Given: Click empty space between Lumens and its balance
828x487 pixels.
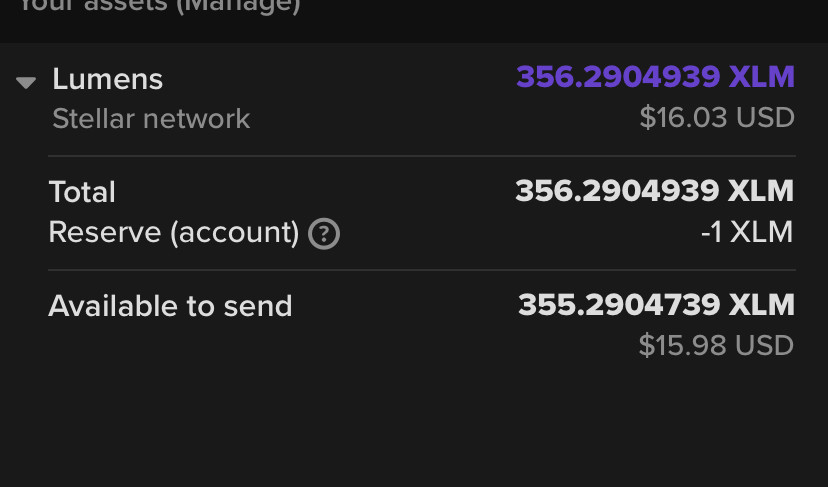Looking at the screenshot, I should click(340, 79).
